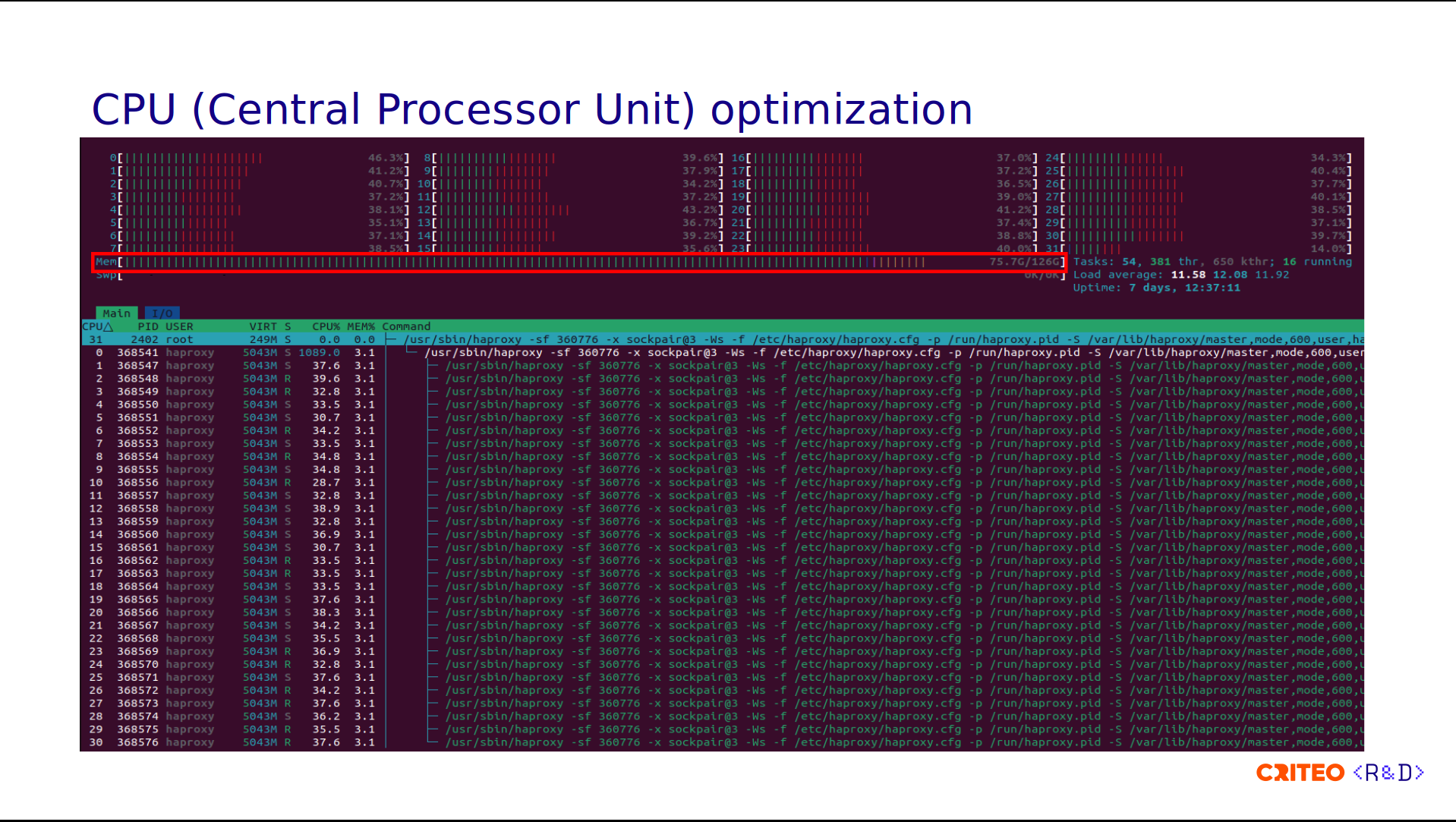Select haproxy process with PID 368547
The width and height of the screenshot is (1456, 822).
(723, 365)
